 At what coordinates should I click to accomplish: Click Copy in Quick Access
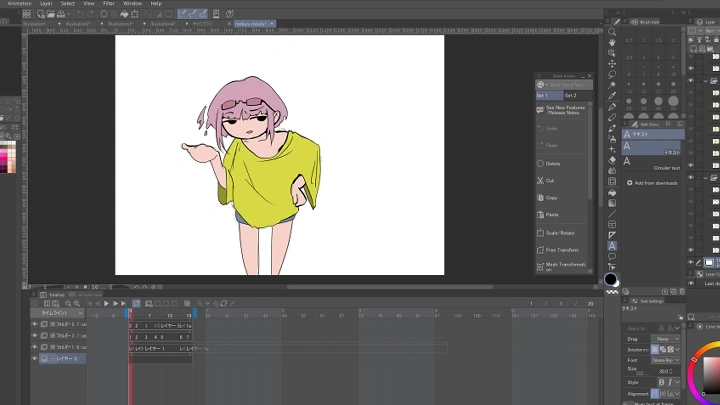[561, 197]
